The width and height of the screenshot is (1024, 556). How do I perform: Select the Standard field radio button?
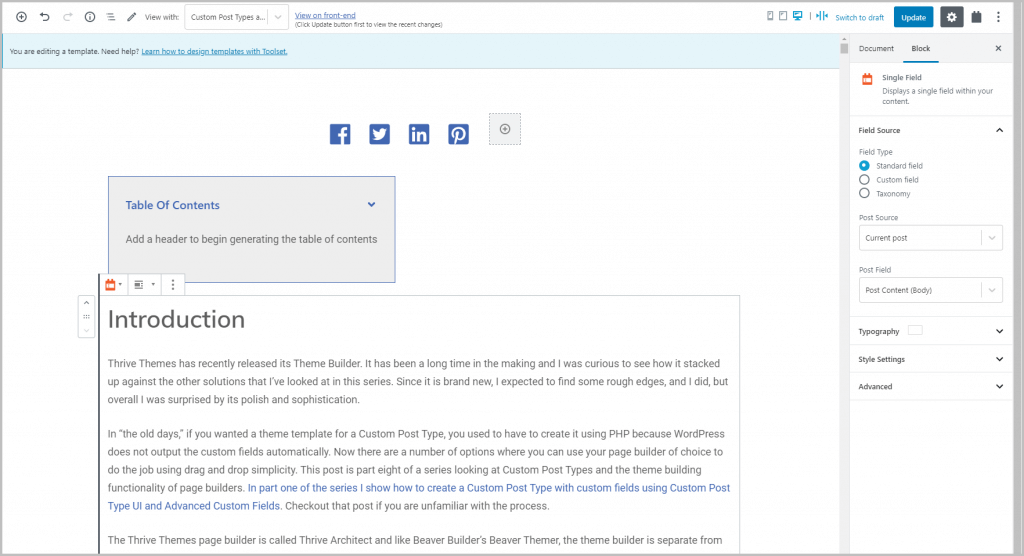coord(864,165)
